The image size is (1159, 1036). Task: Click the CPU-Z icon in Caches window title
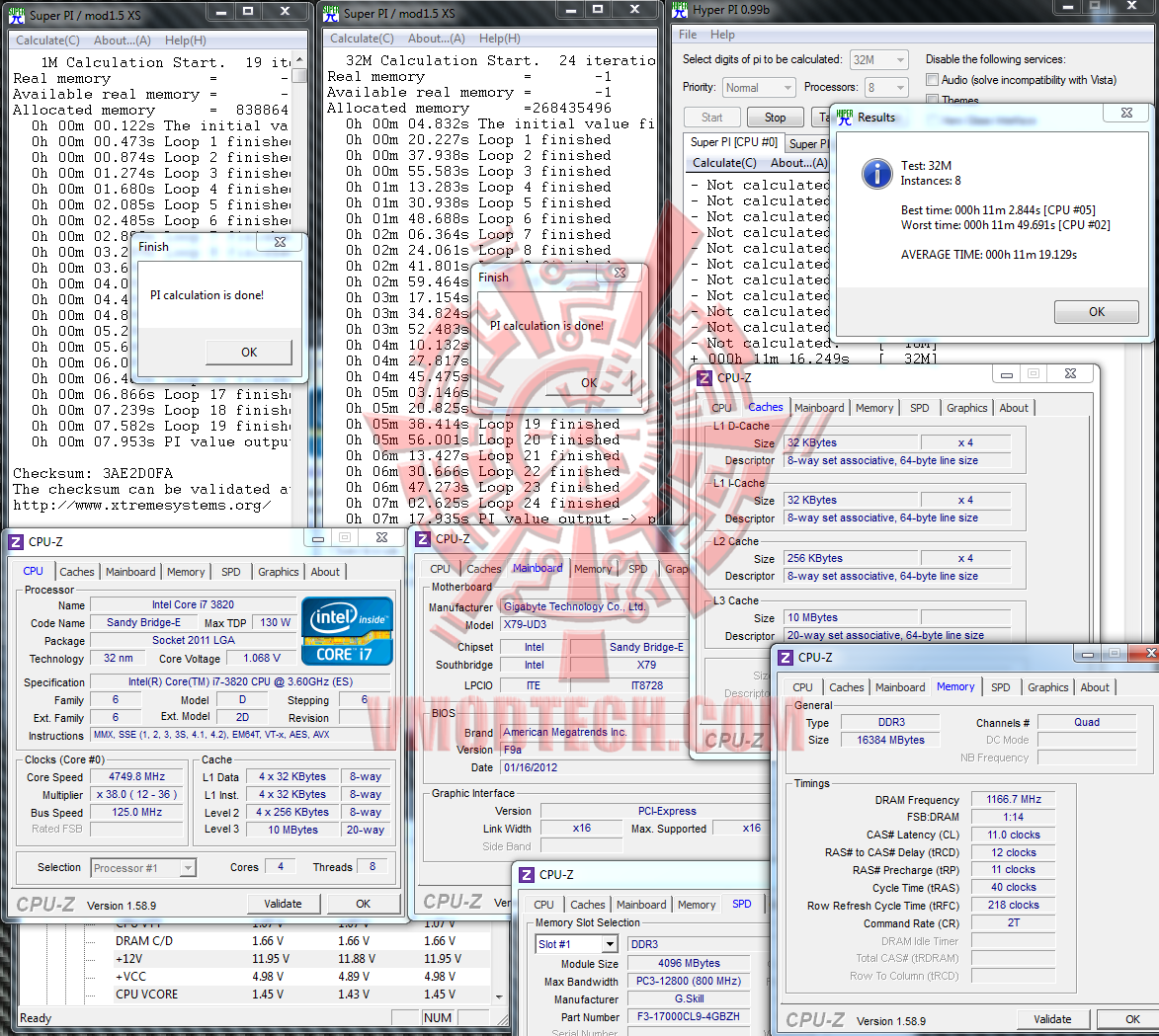704,377
